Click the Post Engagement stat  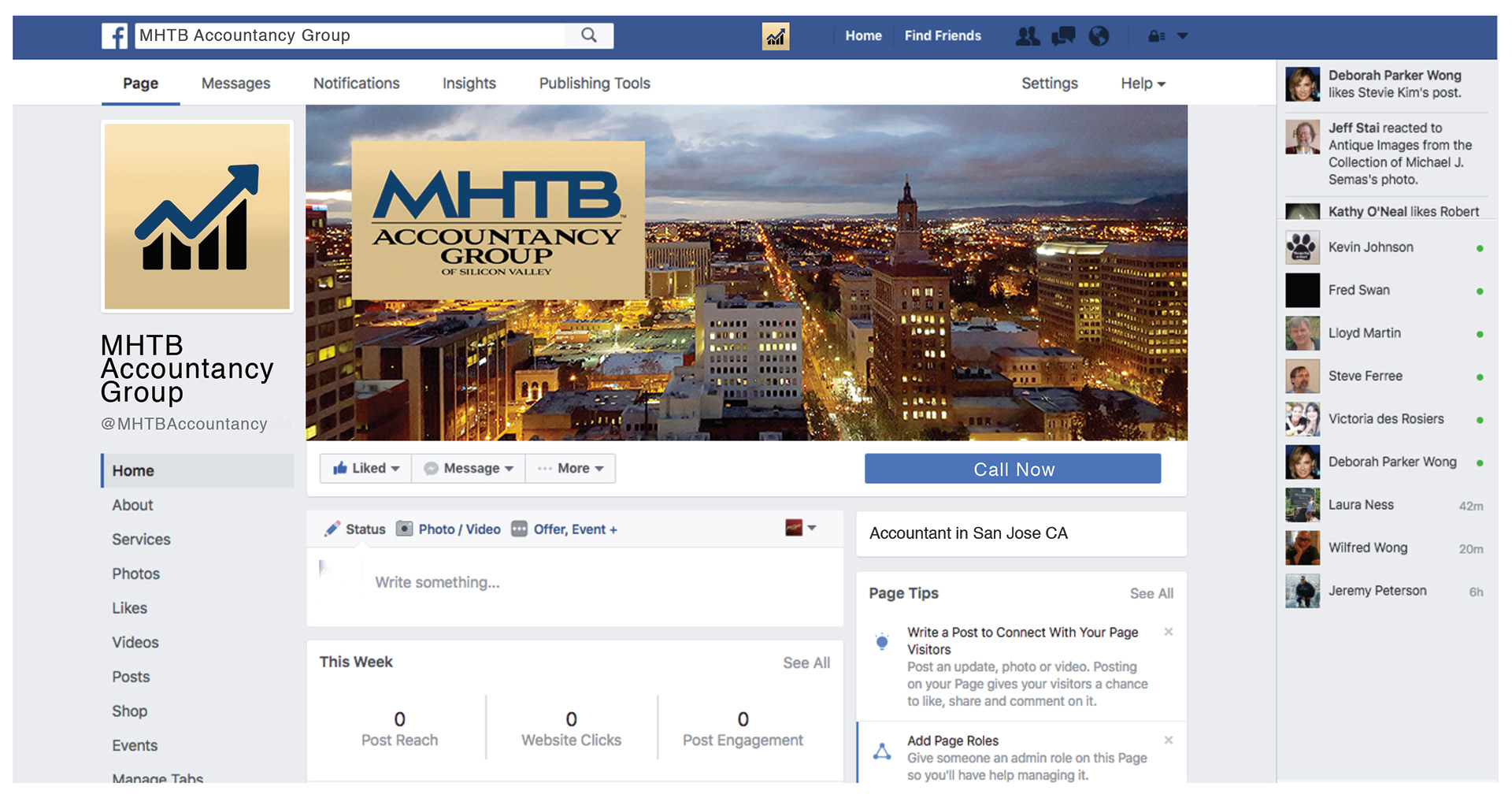click(743, 729)
